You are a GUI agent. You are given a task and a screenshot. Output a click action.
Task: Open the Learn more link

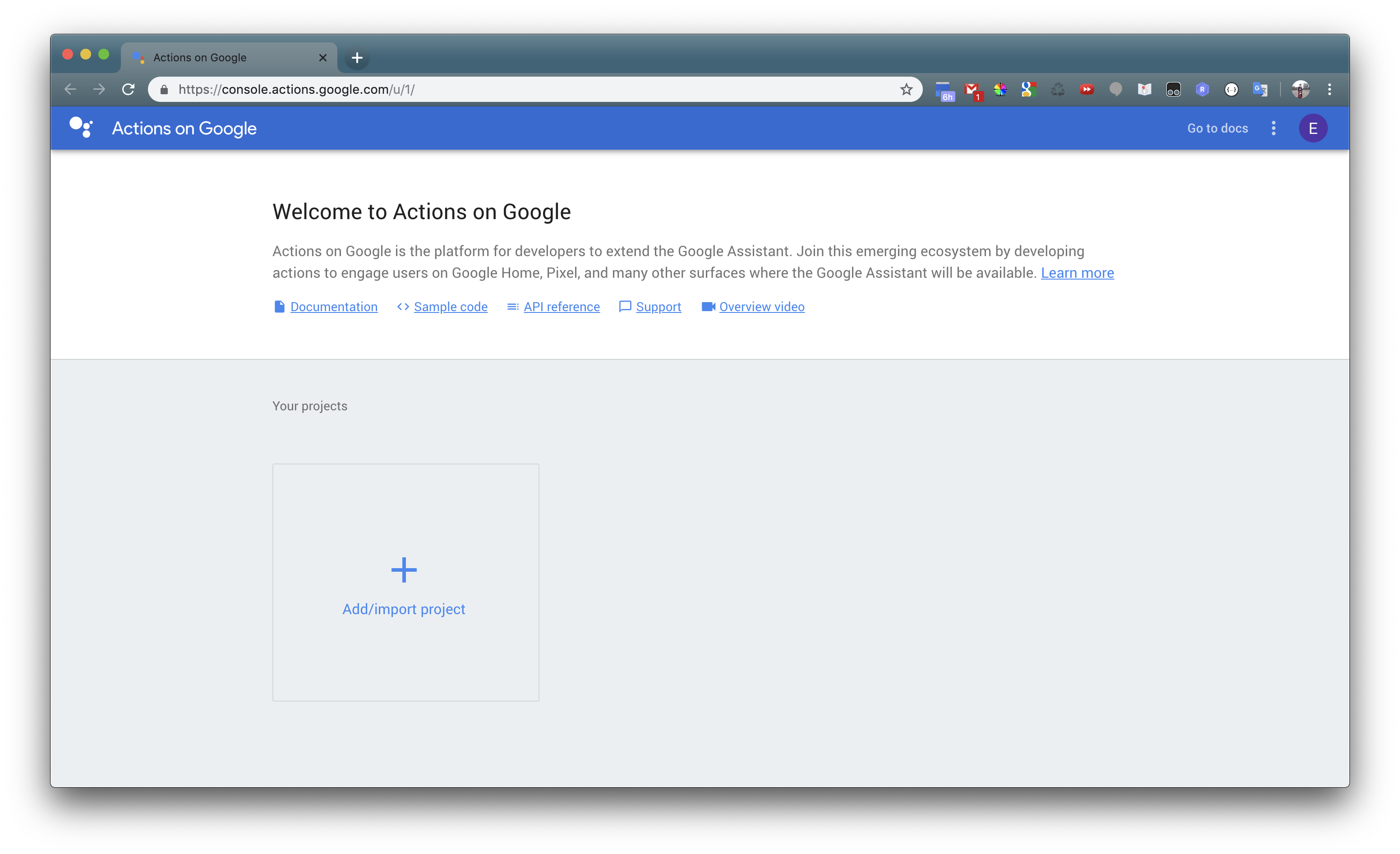pos(1077,273)
